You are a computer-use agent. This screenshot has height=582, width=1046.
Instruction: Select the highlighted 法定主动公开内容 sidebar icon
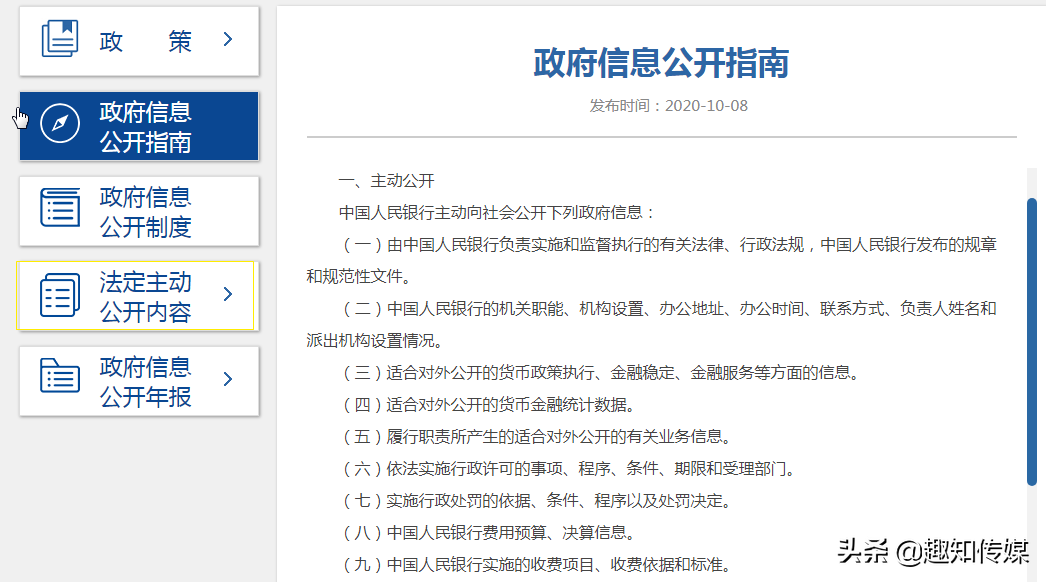coord(60,295)
